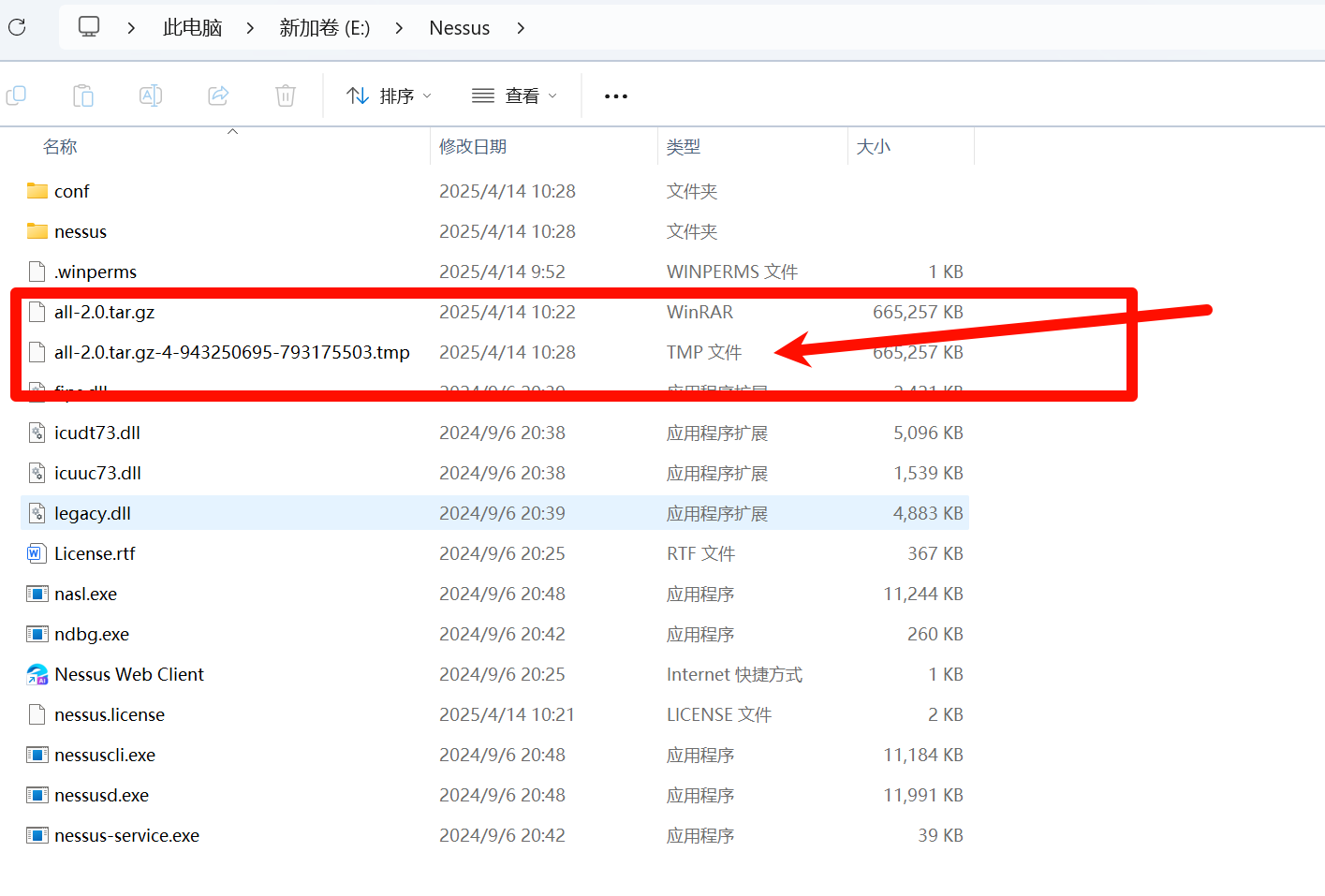Select the nasl.exe application icon
The image size is (1325, 896).
(x=37, y=594)
